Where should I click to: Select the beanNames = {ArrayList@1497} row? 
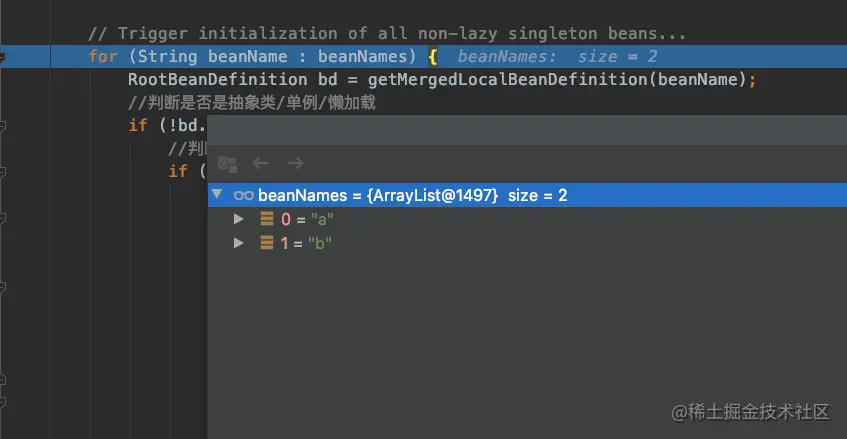527,195
